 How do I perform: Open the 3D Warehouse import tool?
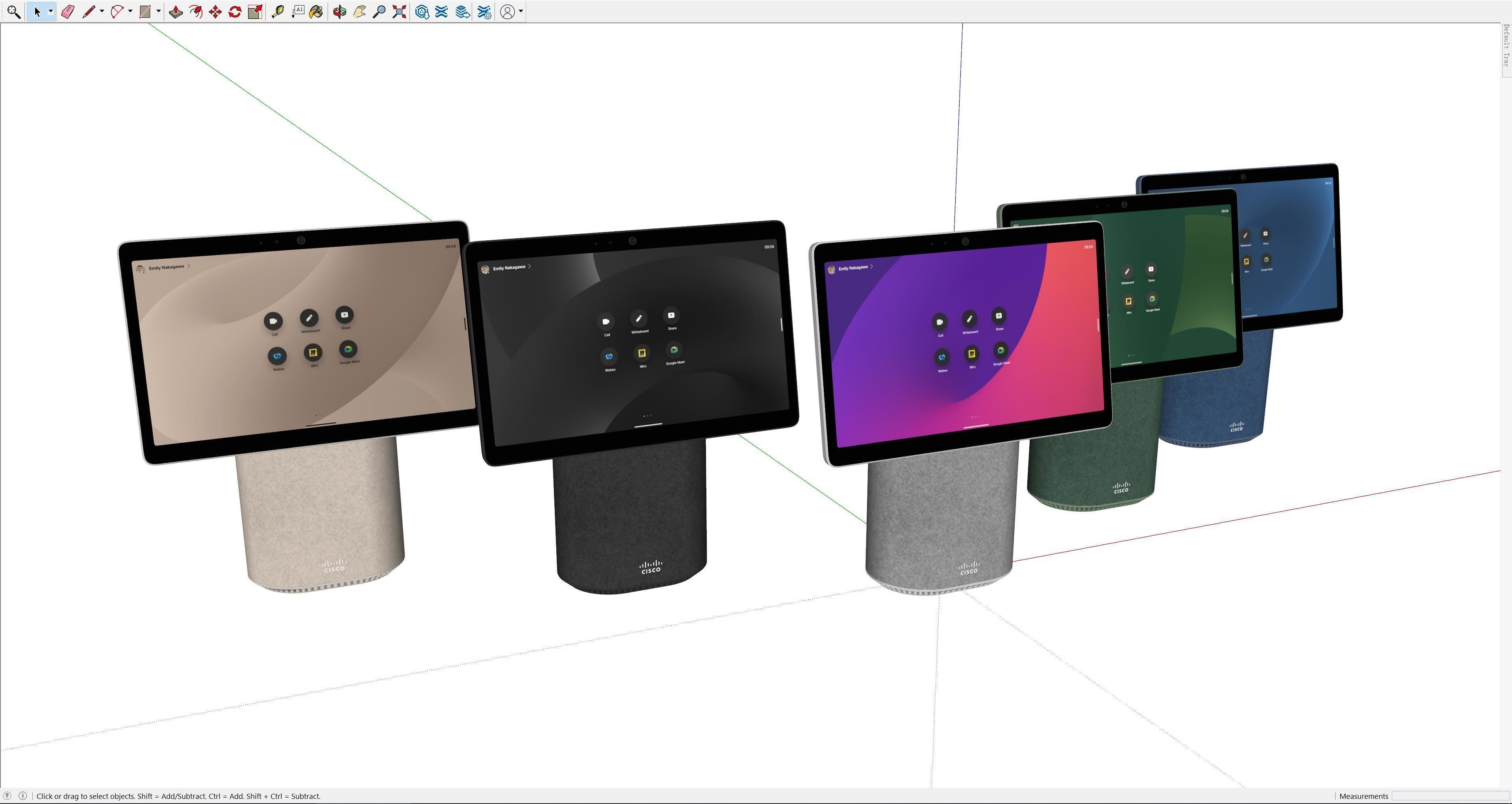tap(421, 11)
